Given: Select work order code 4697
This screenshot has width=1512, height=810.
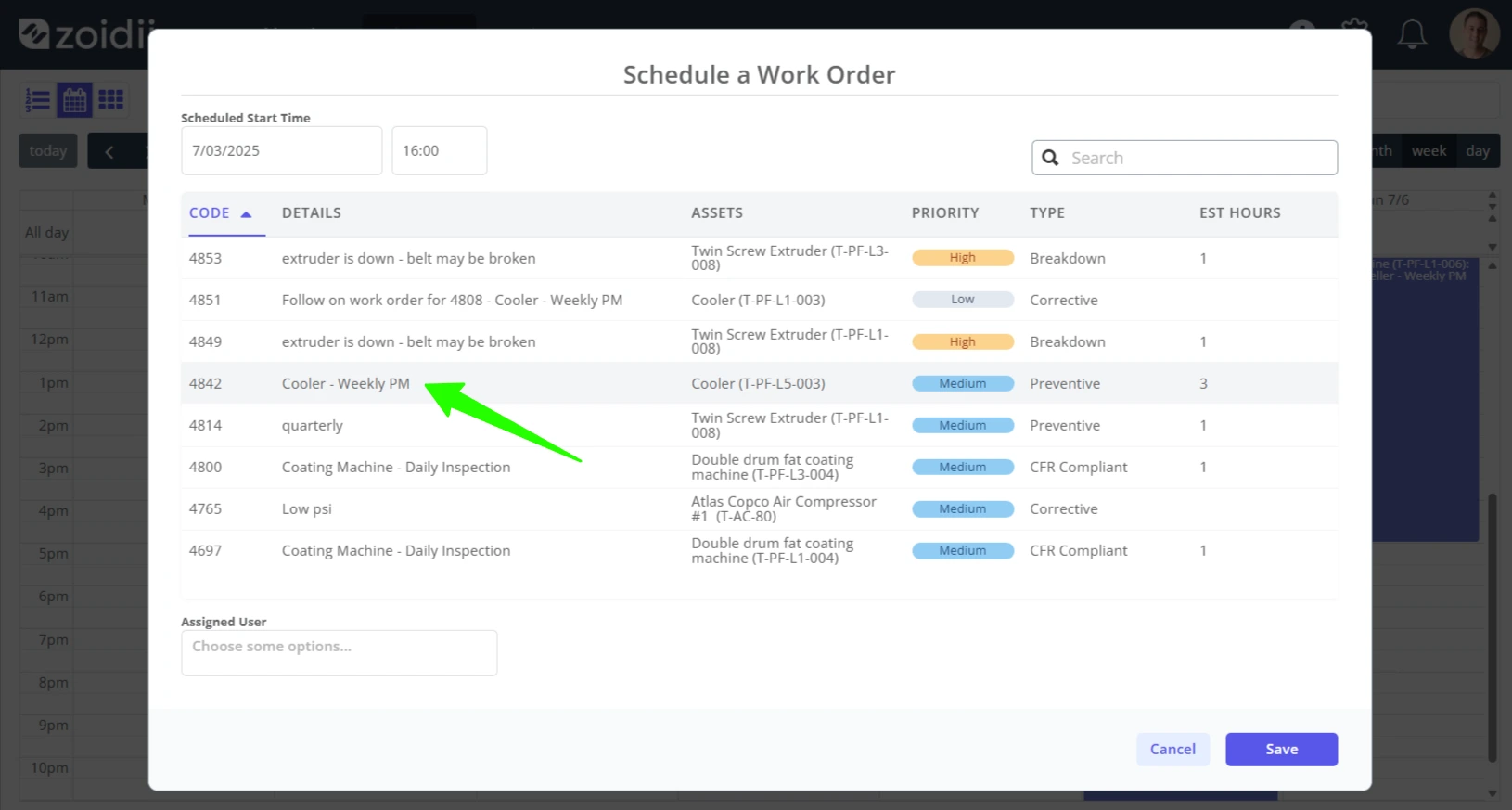Looking at the screenshot, I should tap(205, 550).
